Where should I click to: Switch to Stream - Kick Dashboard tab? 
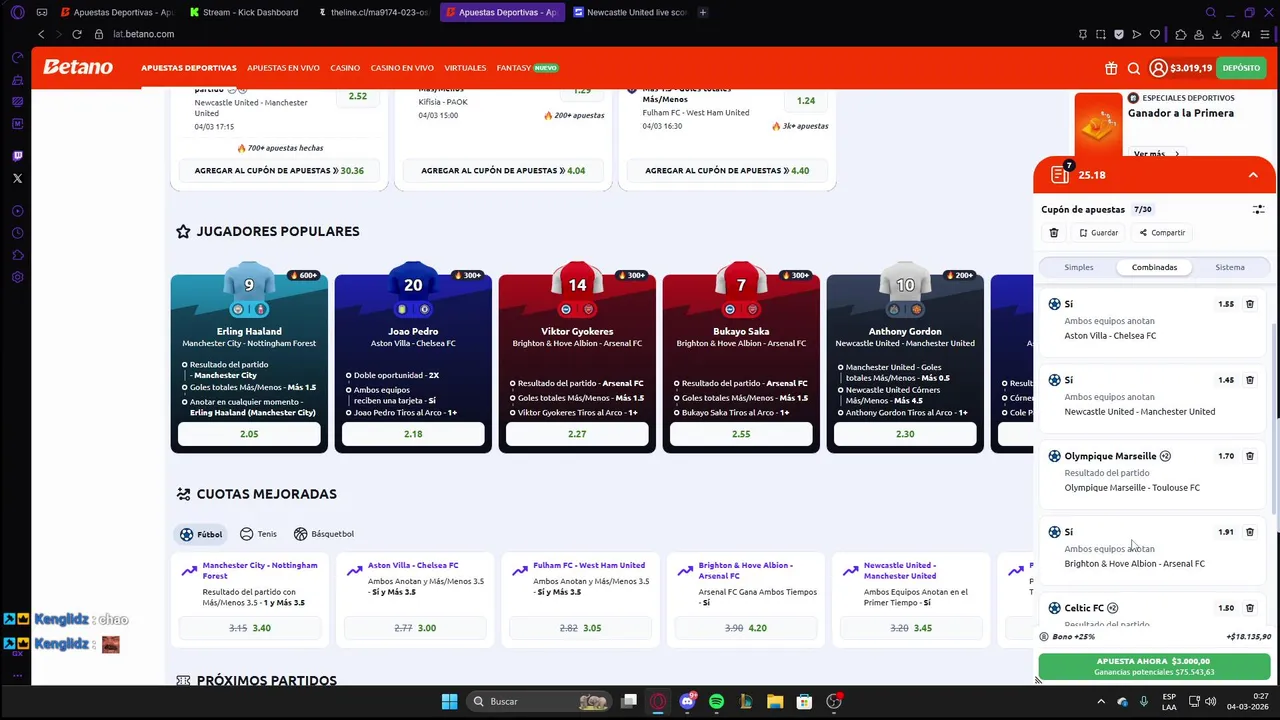point(244,12)
